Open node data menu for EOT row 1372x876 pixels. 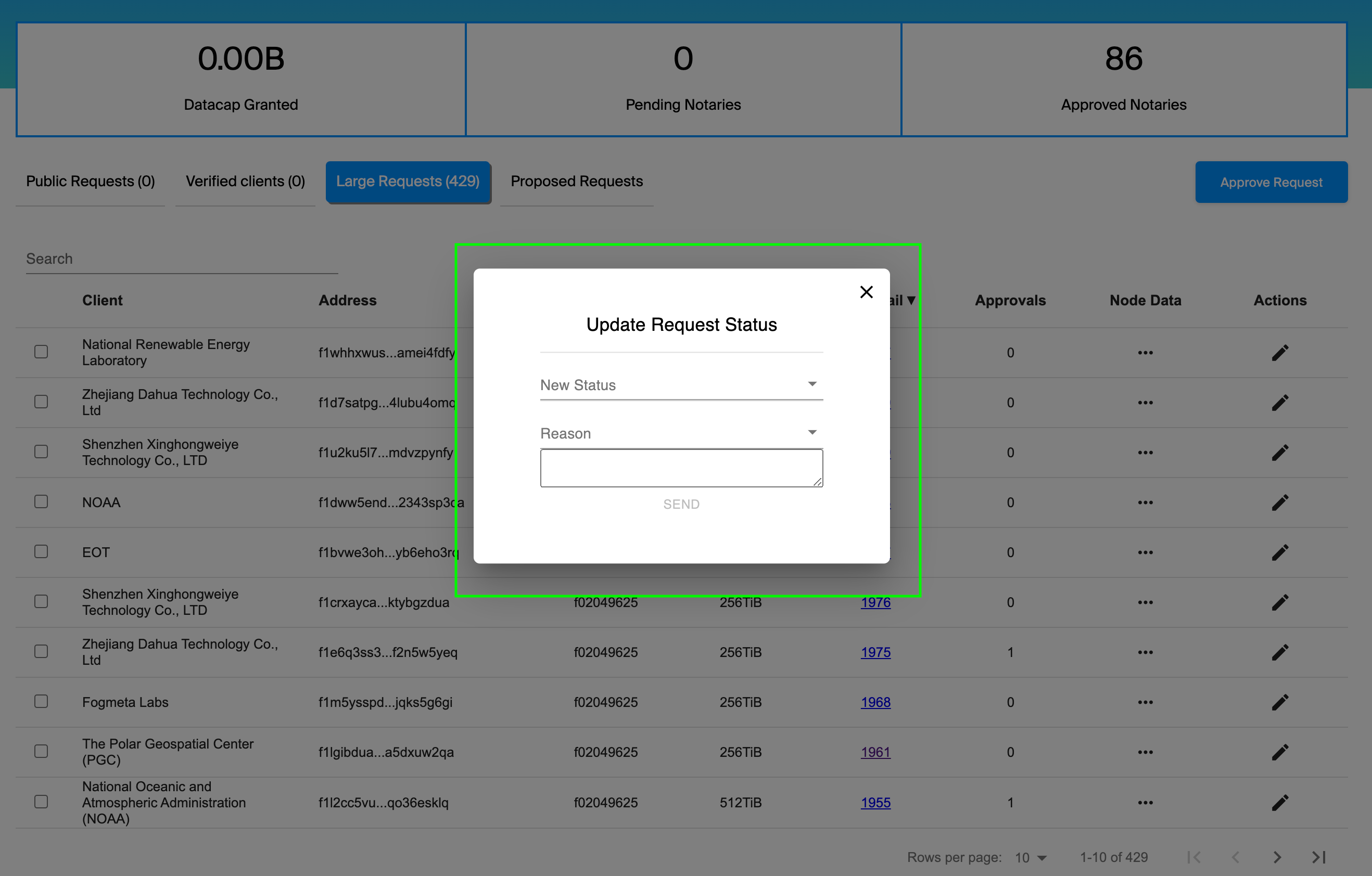[1146, 552]
